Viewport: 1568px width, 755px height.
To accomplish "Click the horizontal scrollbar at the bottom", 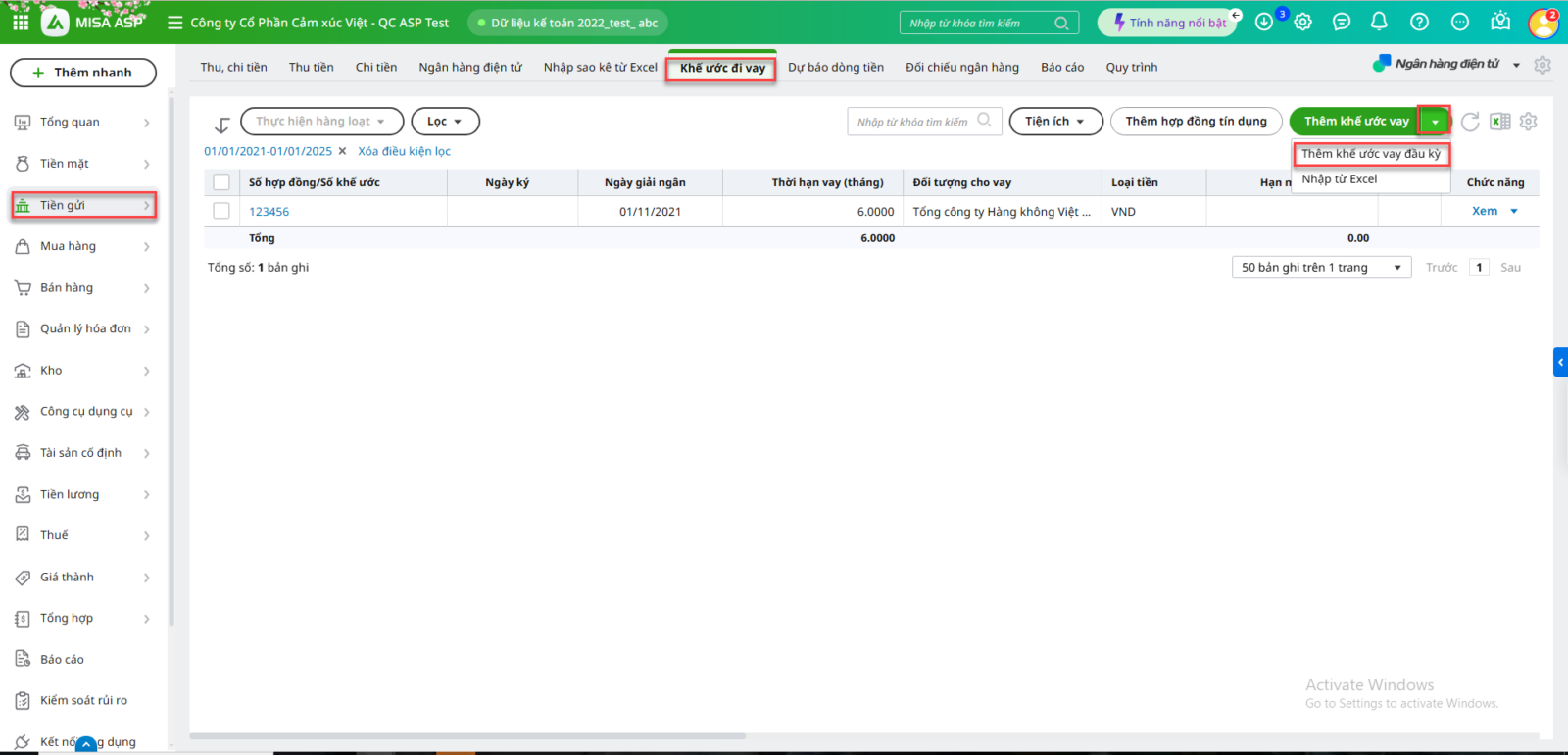I will tap(467, 735).
